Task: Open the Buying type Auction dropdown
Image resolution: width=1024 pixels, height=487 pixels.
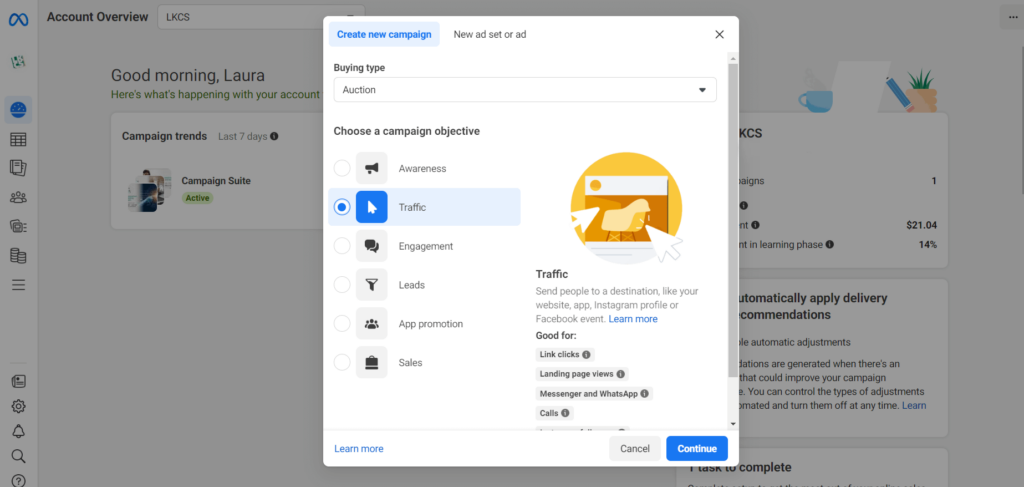Action: [x=525, y=90]
